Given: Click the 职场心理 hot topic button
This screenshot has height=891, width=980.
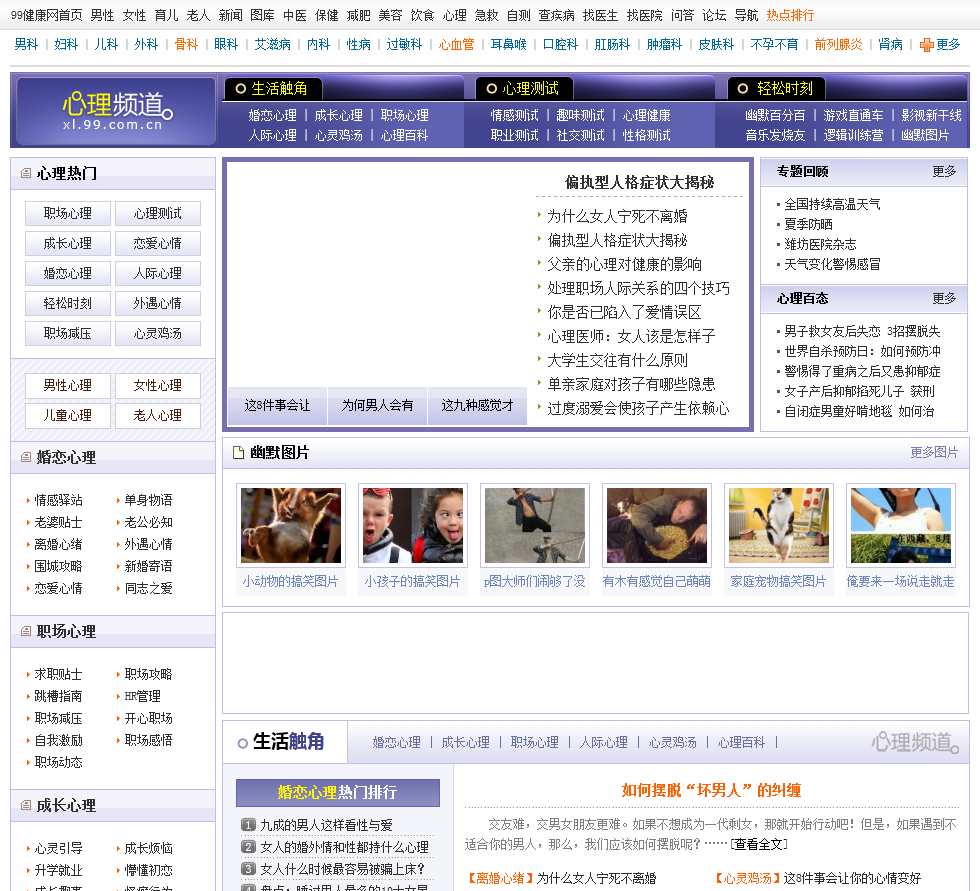Looking at the screenshot, I should click(68, 214).
